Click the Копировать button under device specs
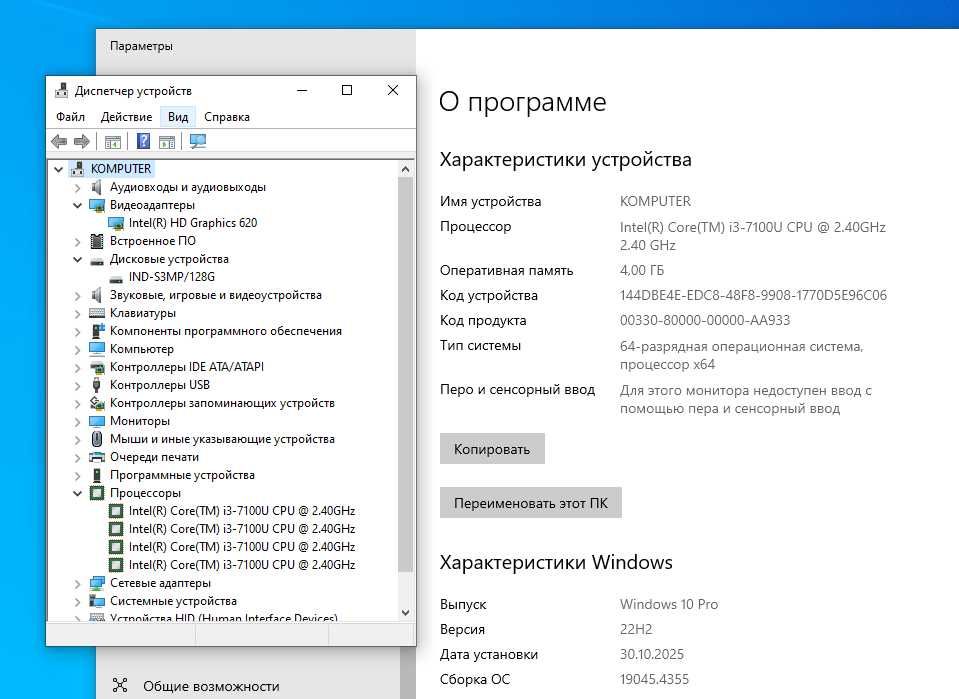 (x=492, y=449)
